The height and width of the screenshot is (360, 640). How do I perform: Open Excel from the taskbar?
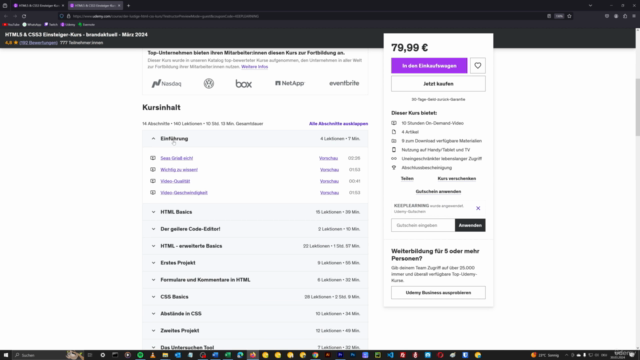(228, 355)
